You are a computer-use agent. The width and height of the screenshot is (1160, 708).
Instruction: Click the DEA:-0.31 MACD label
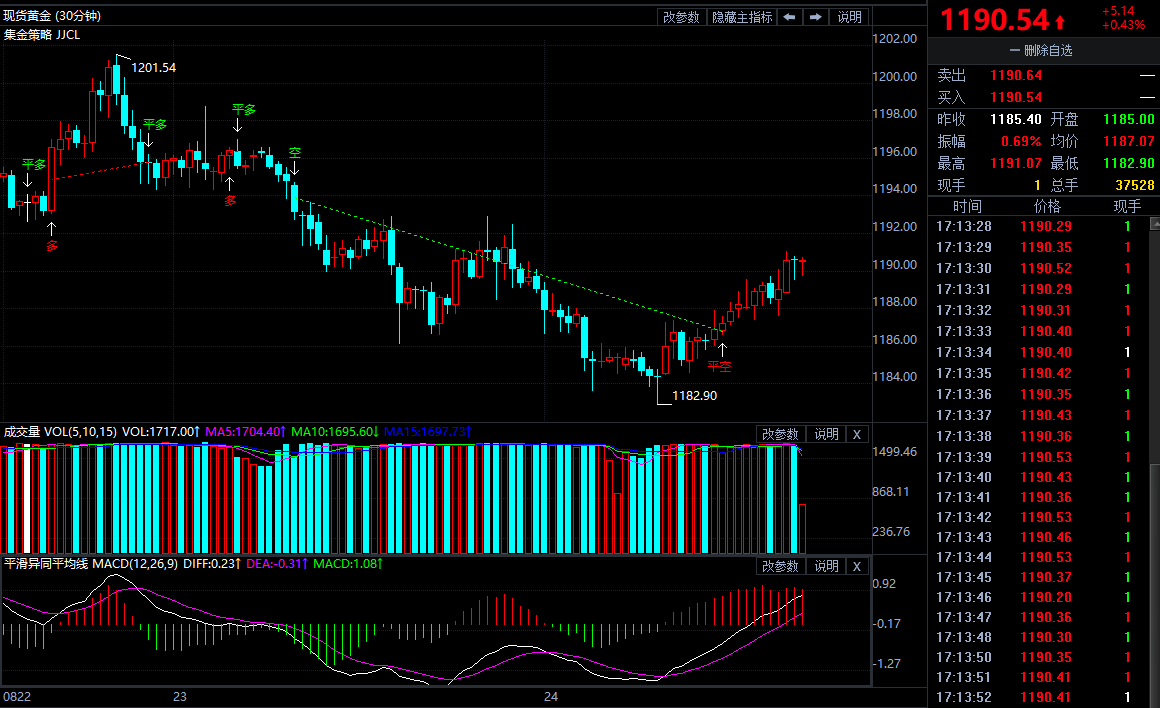(277, 564)
